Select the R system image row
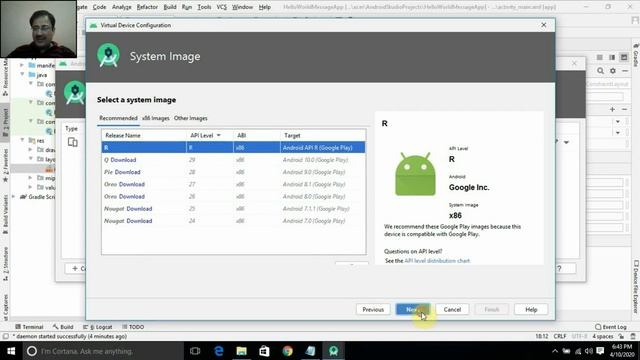The width and height of the screenshot is (640, 360). click(x=233, y=148)
